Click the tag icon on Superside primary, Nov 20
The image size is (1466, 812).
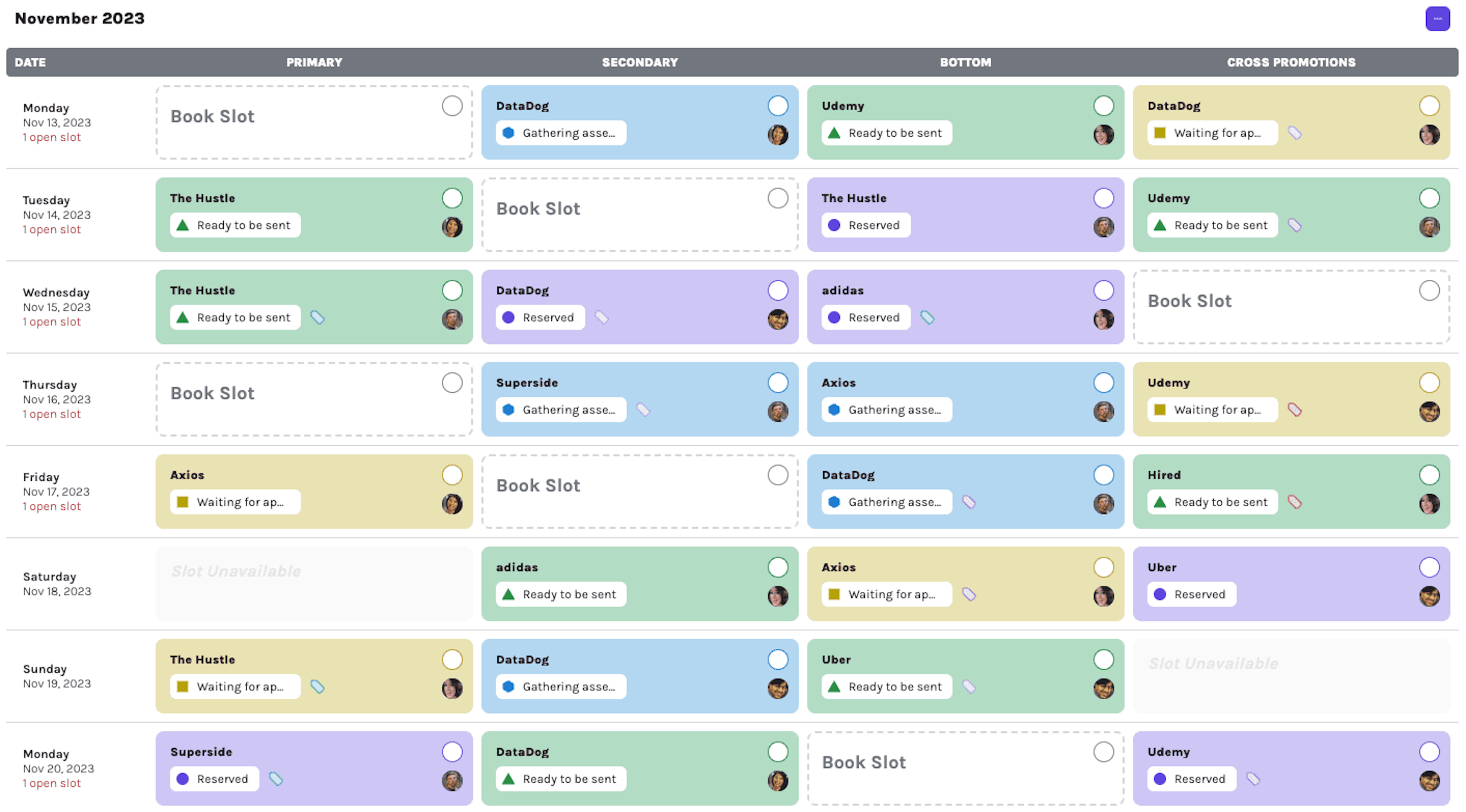(275, 778)
